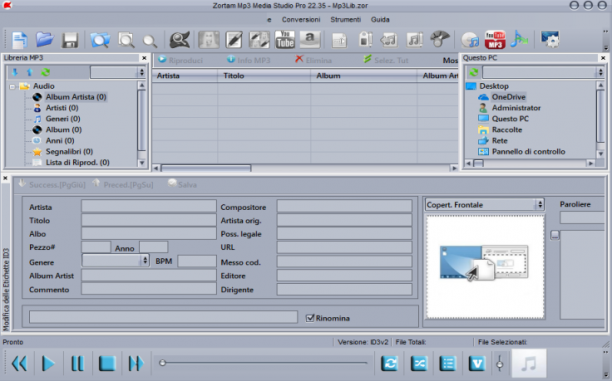Click the horizontal scrollbar under the track list
The width and height of the screenshot is (612, 381).
coord(206,168)
